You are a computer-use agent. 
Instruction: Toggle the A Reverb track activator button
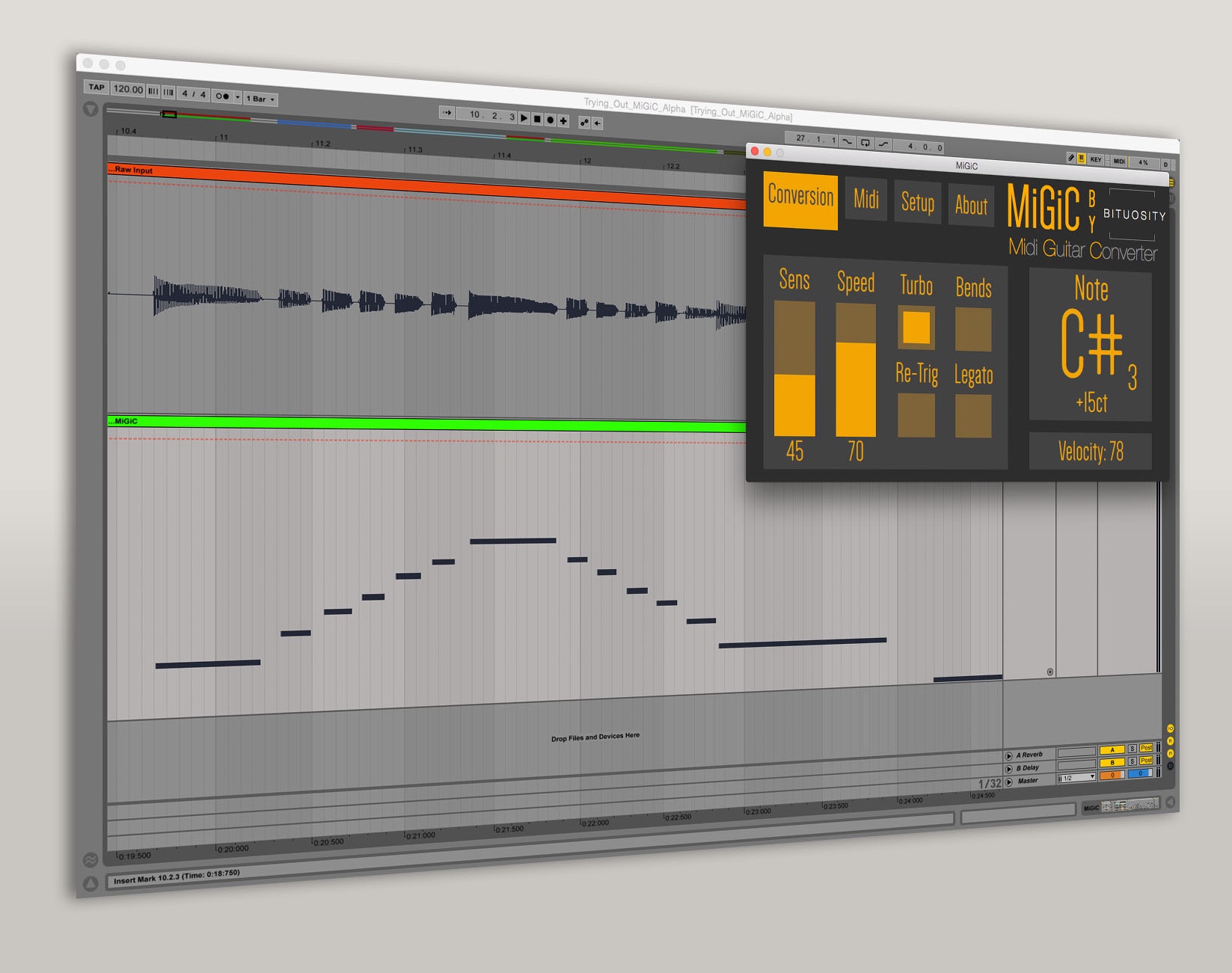pyautogui.click(x=1112, y=749)
